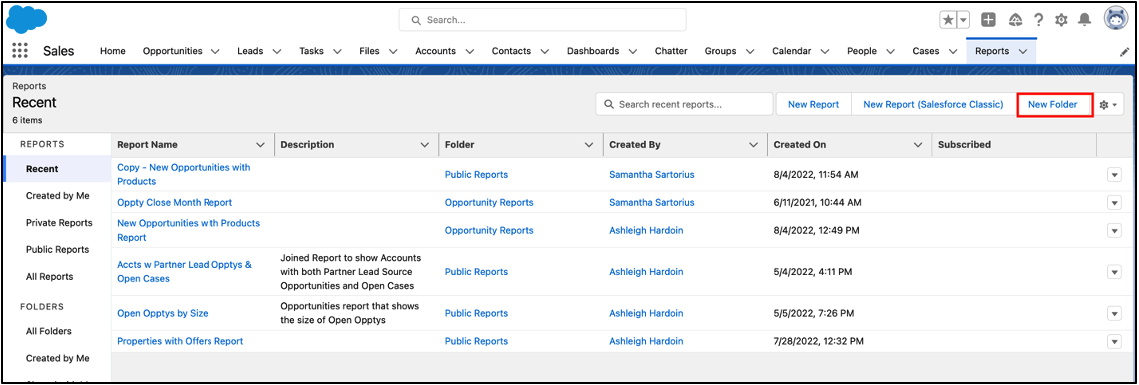This screenshot has width=1139, height=385.
Task: Open Public Reports folder on Open Opptys row
Action: 476,313
